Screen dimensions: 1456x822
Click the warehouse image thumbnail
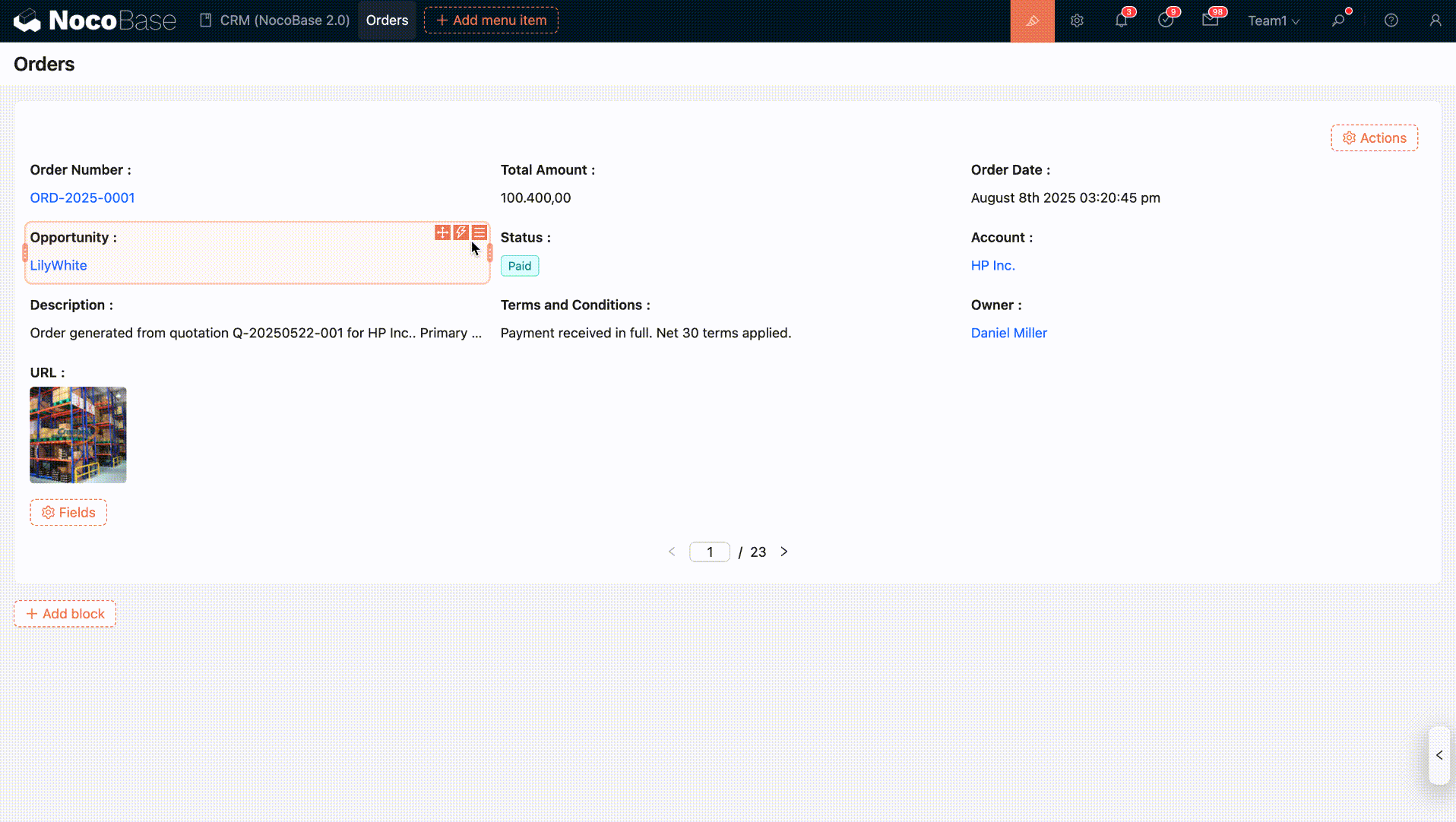pos(78,435)
